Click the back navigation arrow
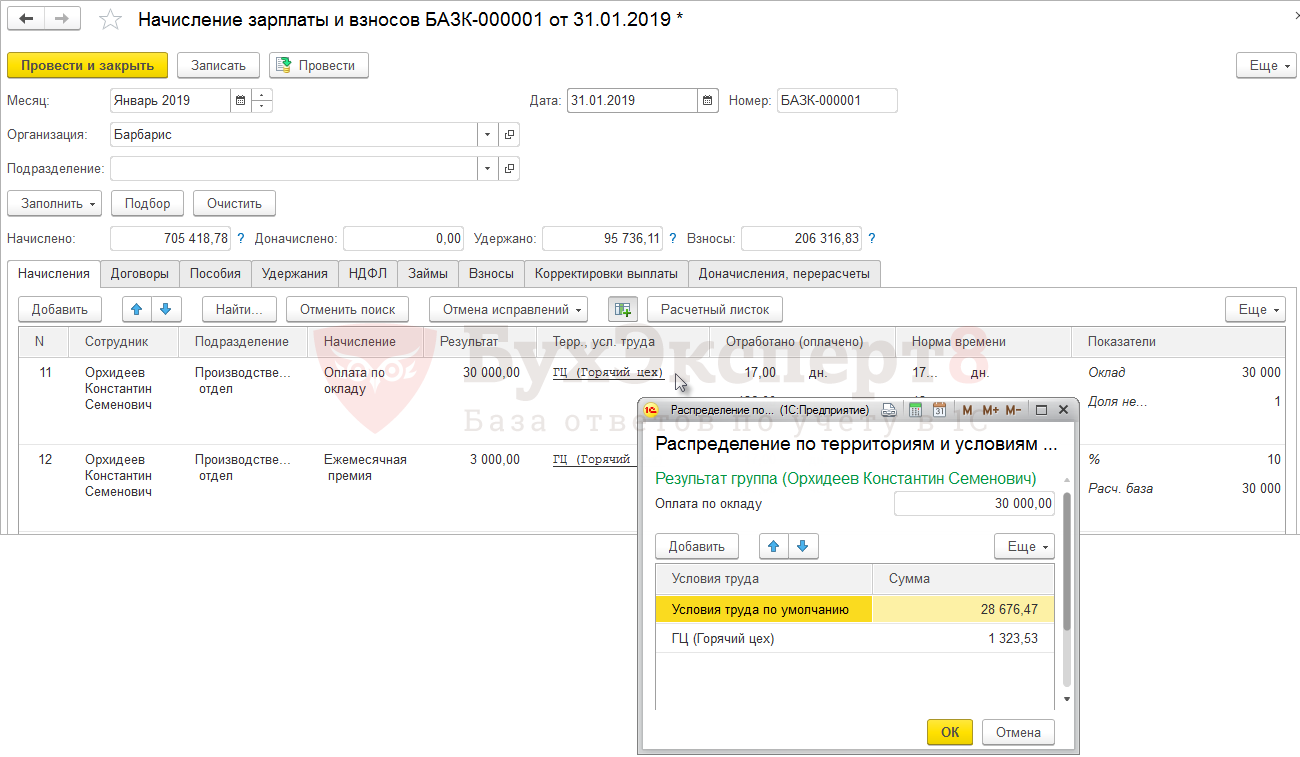Image resolution: width=1300 pixels, height=757 pixels. coord(27,20)
